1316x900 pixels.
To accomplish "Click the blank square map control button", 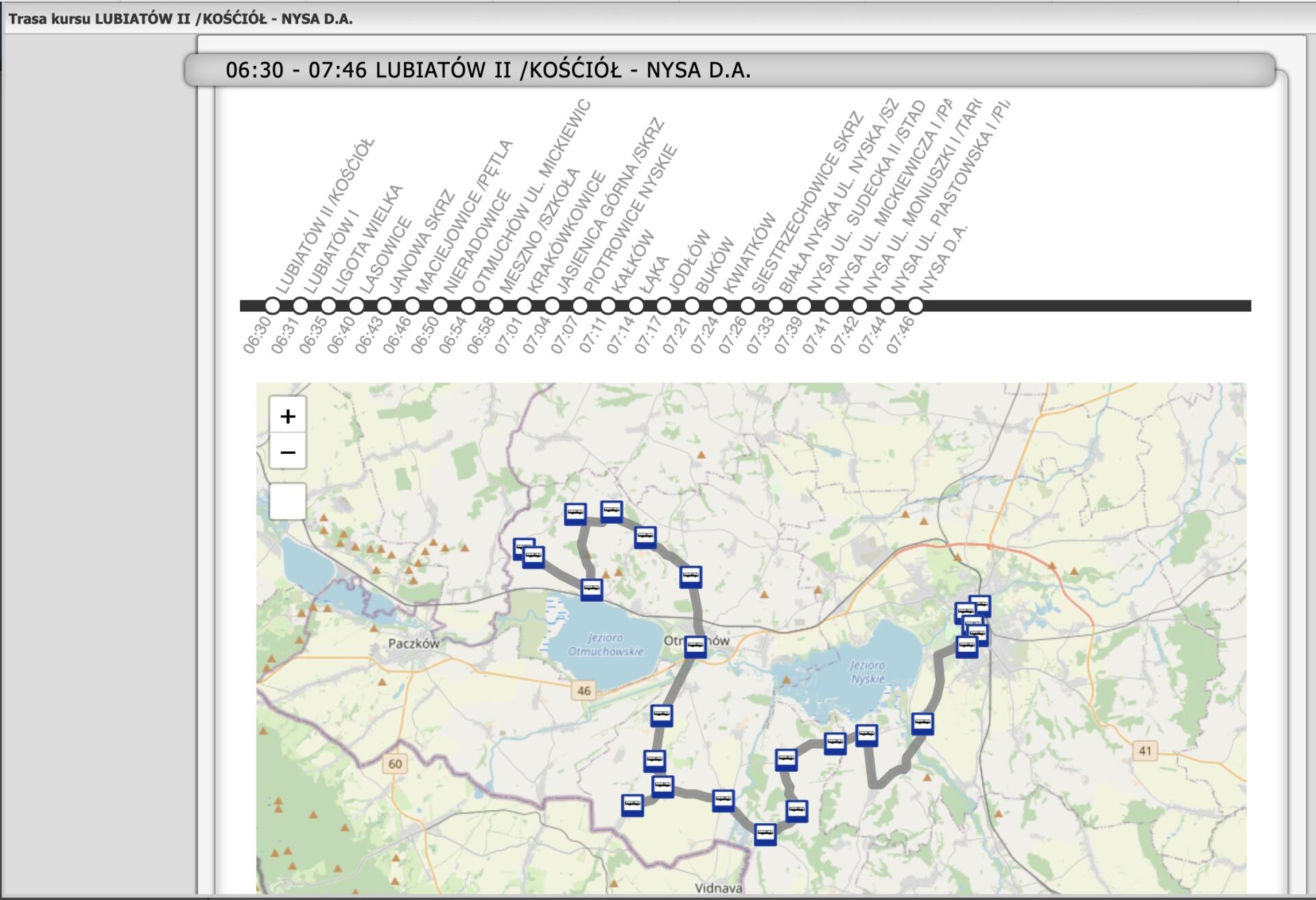I will pyautogui.click(x=288, y=502).
